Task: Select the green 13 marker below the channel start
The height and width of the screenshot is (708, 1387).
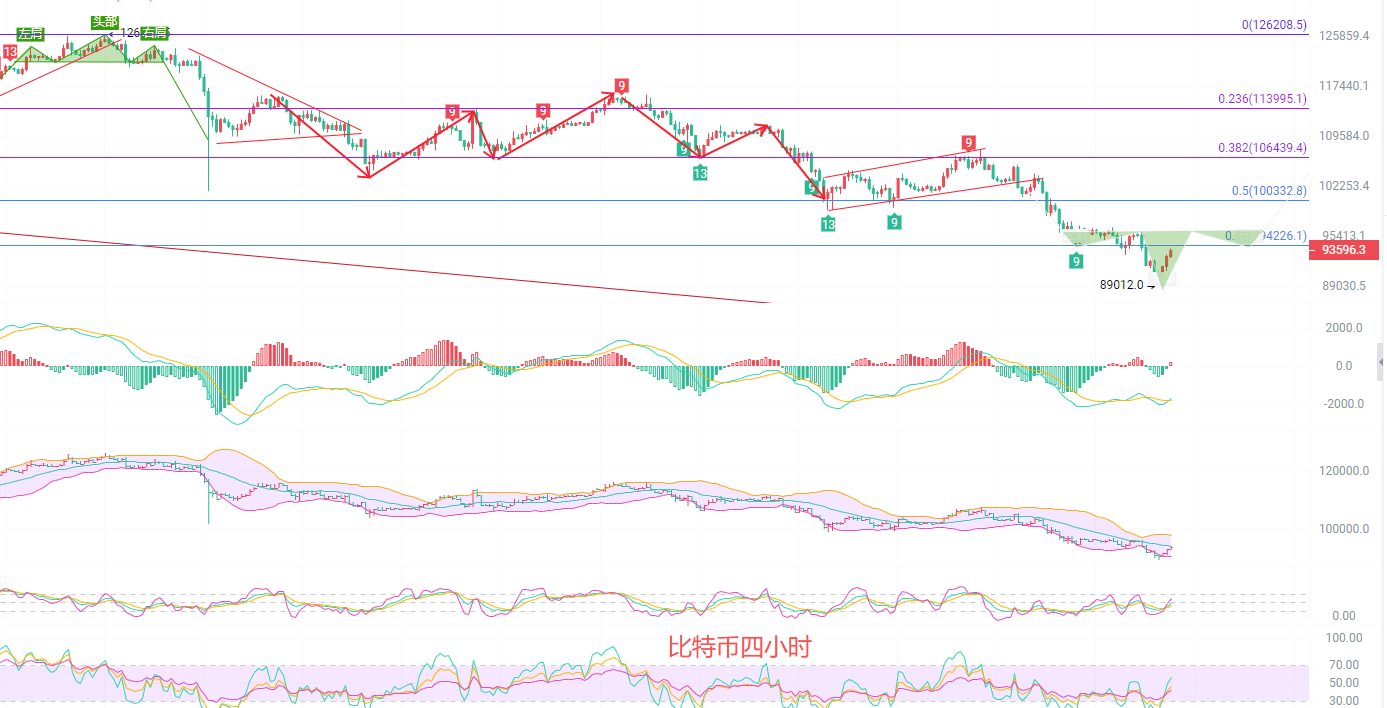Action: point(828,224)
